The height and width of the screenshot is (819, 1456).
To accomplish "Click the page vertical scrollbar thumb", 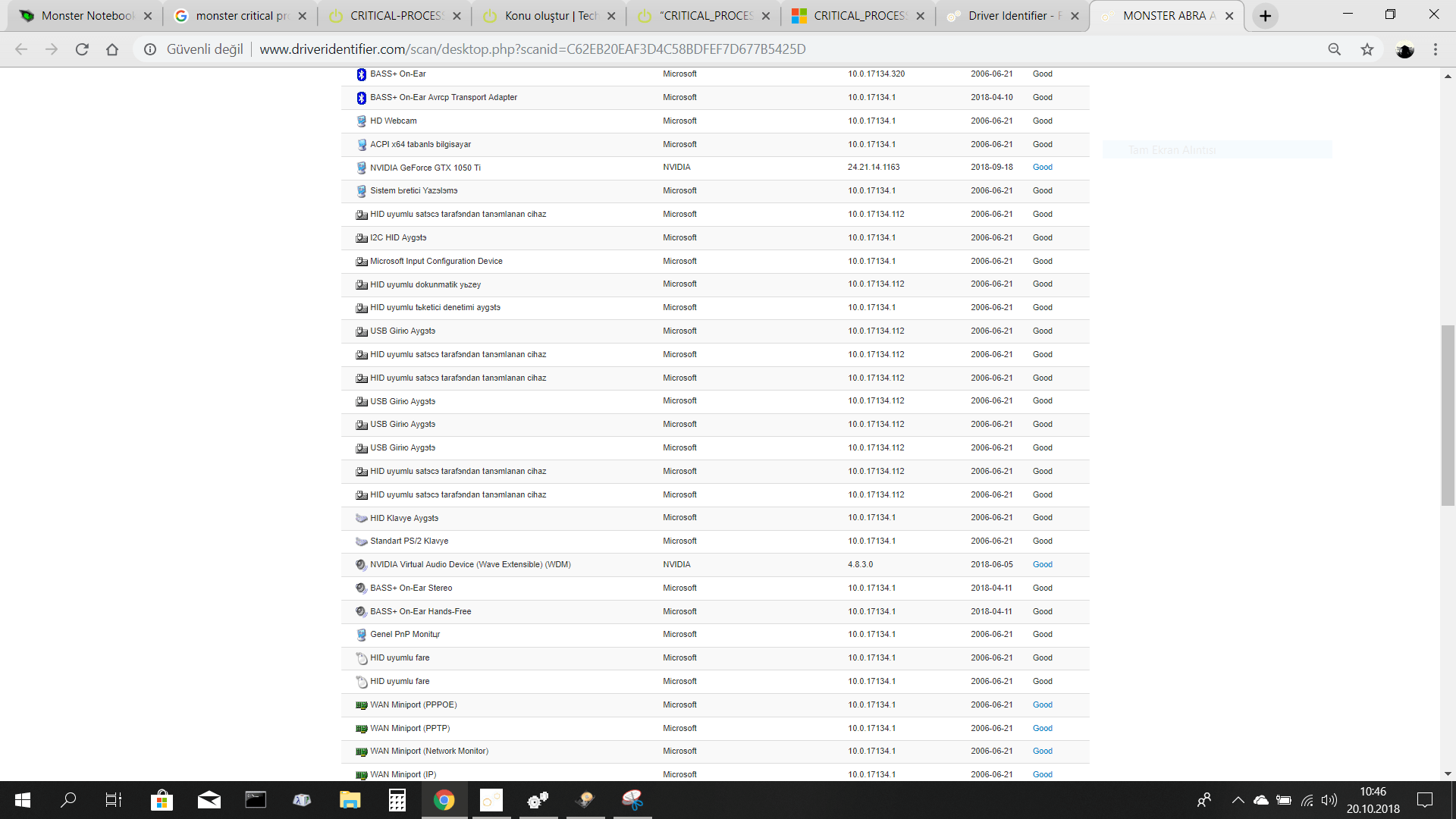I will [x=1448, y=415].
